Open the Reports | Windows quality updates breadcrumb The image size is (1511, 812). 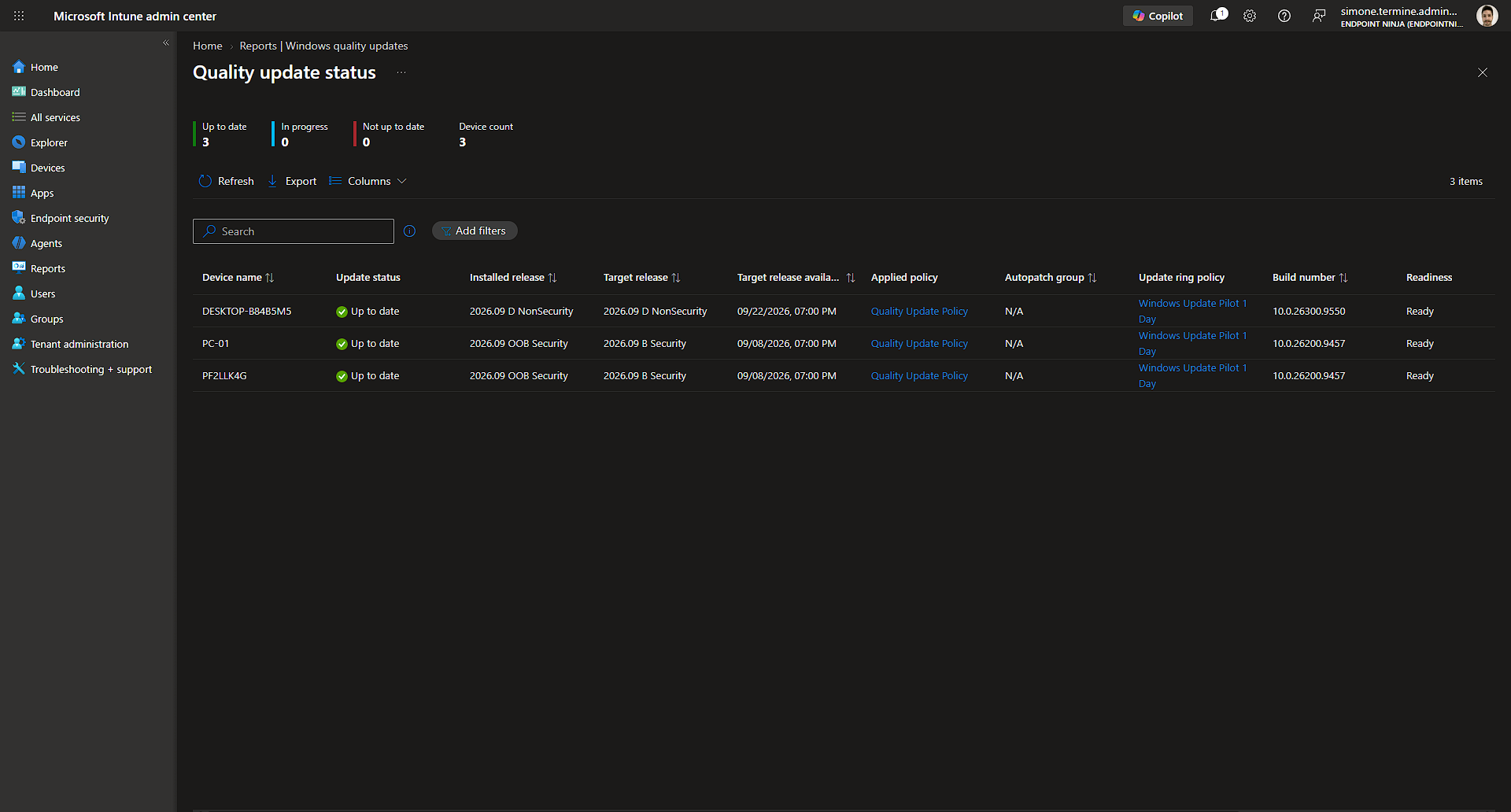pyautogui.click(x=323, y=46)
